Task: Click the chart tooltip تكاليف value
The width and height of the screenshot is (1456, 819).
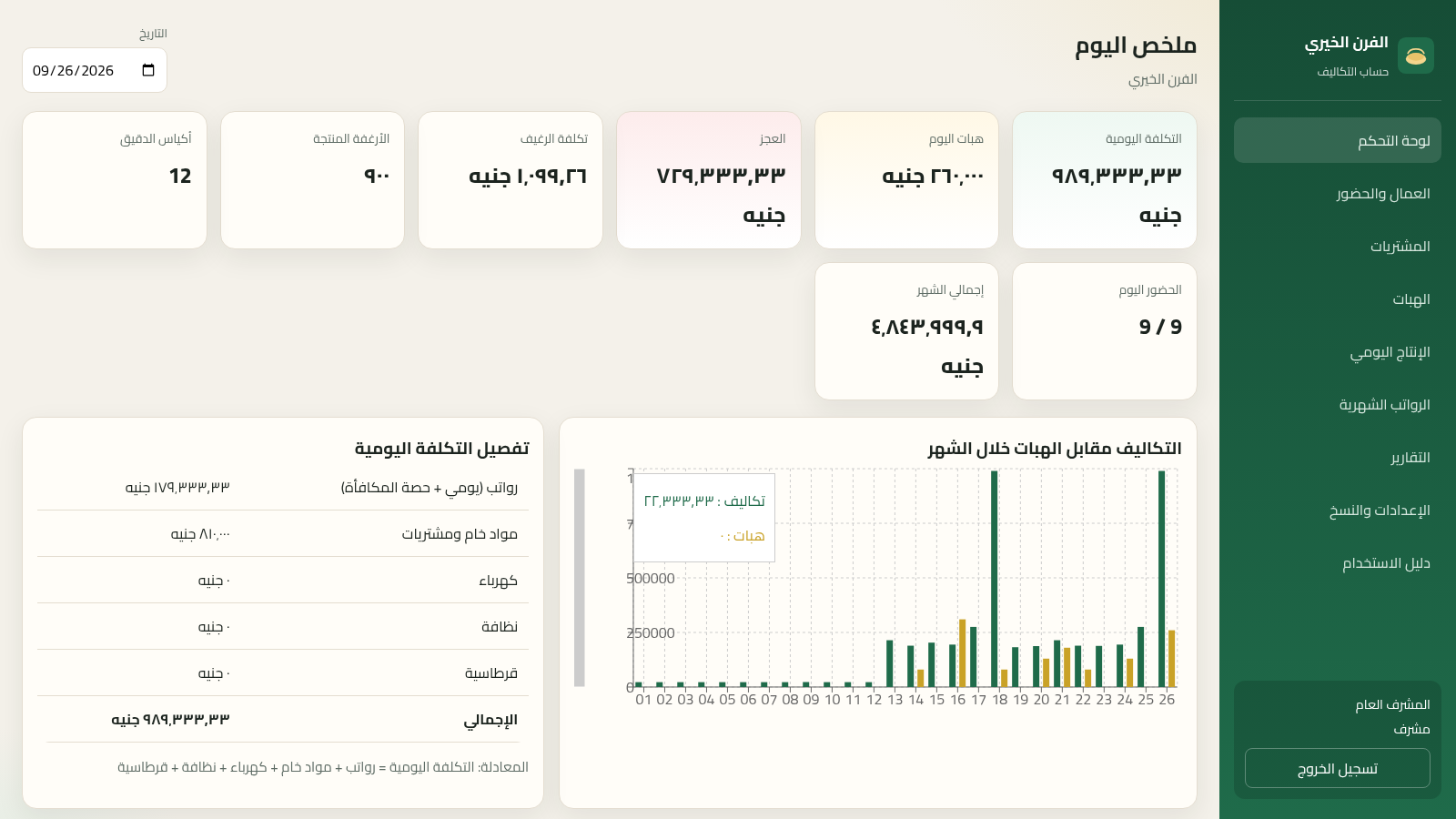Action: (704, 501)
